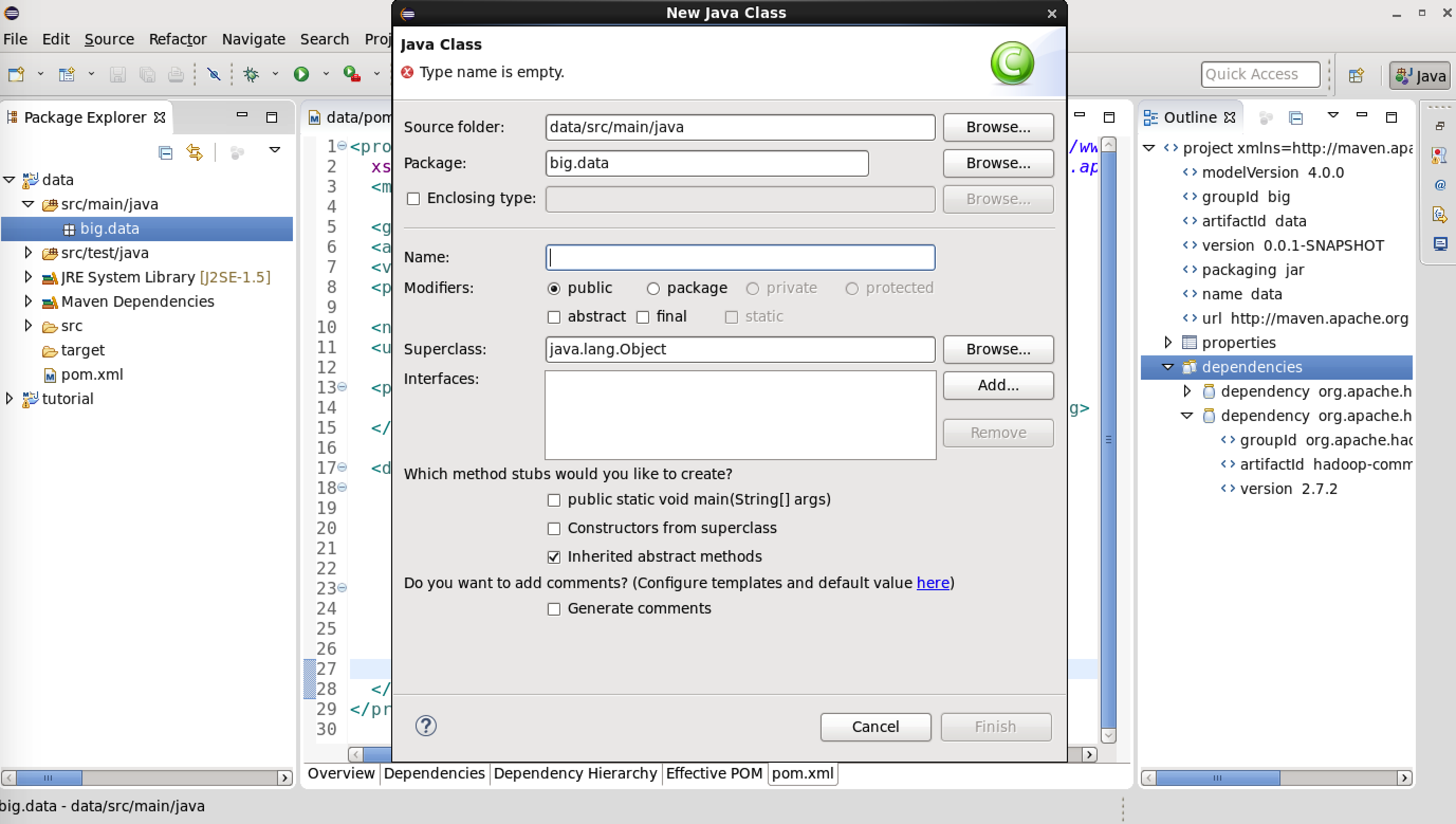Image resolution: width=1456 pixels, height=824 pixels.
Task: Open the templates 'here' link
Action: 932,583
